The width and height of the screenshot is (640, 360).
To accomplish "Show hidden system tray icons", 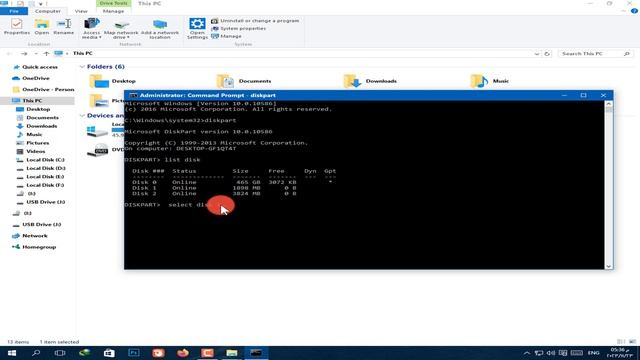I will click(x=527, y=353).
